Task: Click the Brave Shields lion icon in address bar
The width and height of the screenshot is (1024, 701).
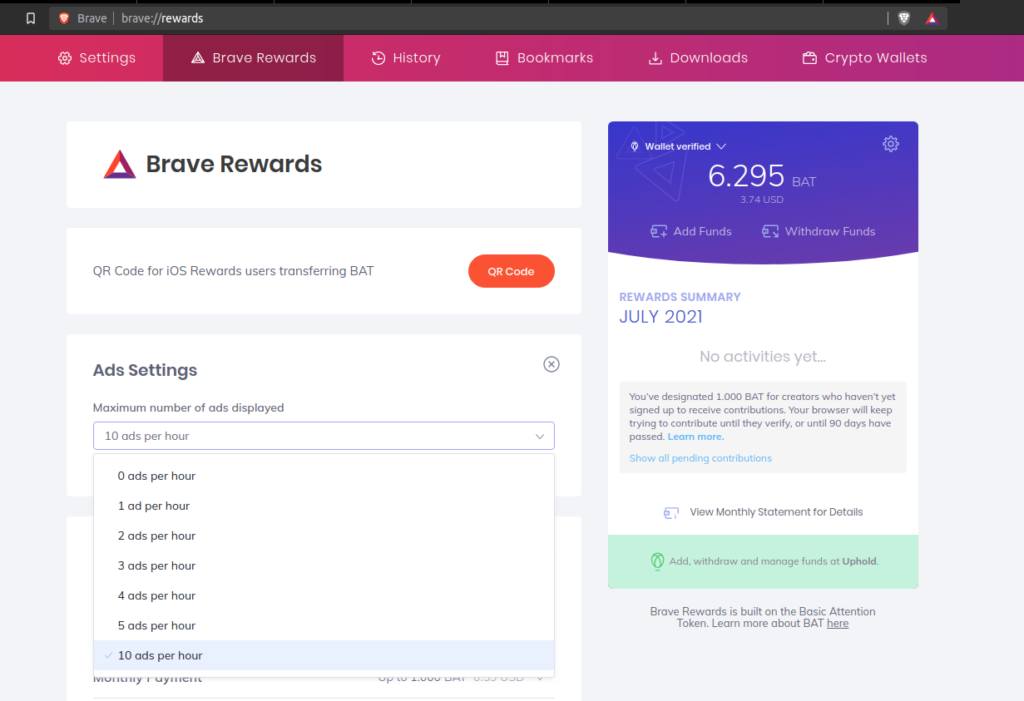Action: pyautogui.click(x=904, y=18)
